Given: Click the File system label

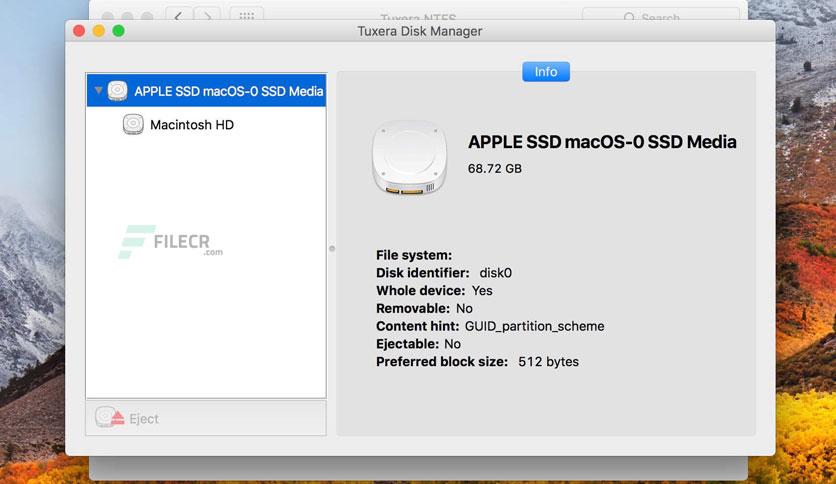Looking at the screenshot, I should 414,255.
